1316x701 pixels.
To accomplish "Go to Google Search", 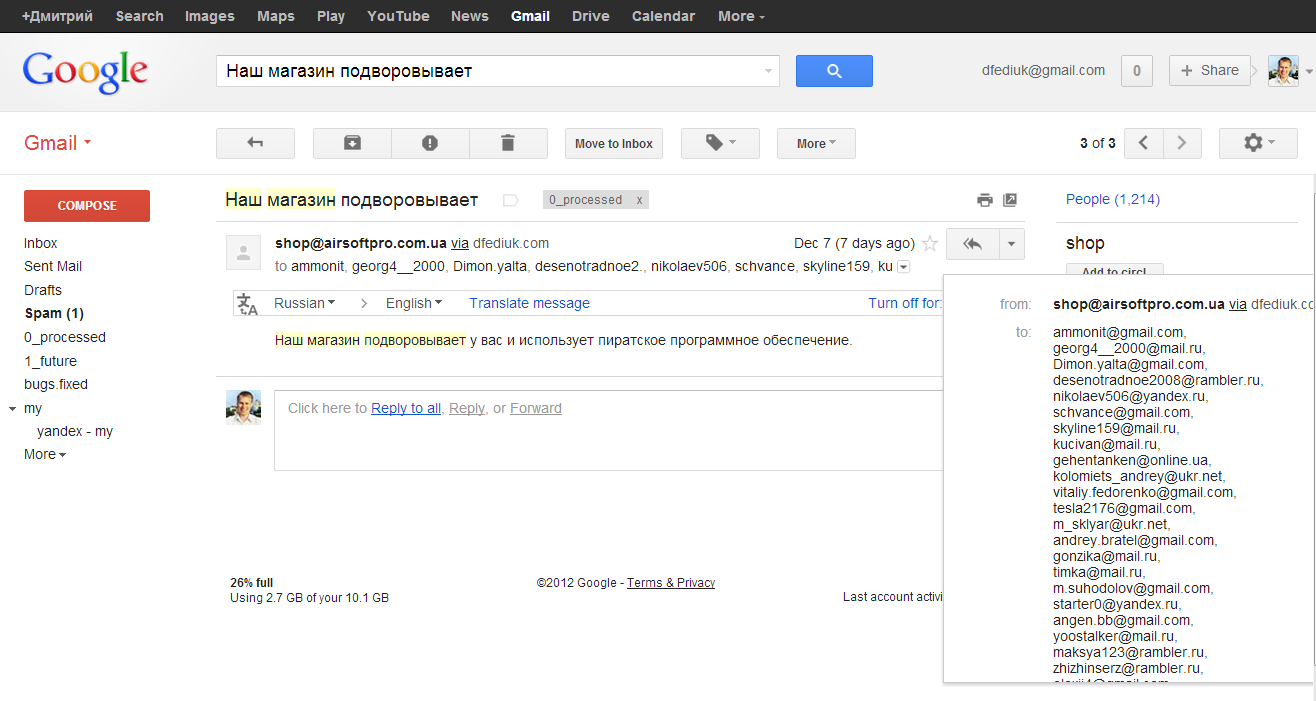I will click(139, 16).
